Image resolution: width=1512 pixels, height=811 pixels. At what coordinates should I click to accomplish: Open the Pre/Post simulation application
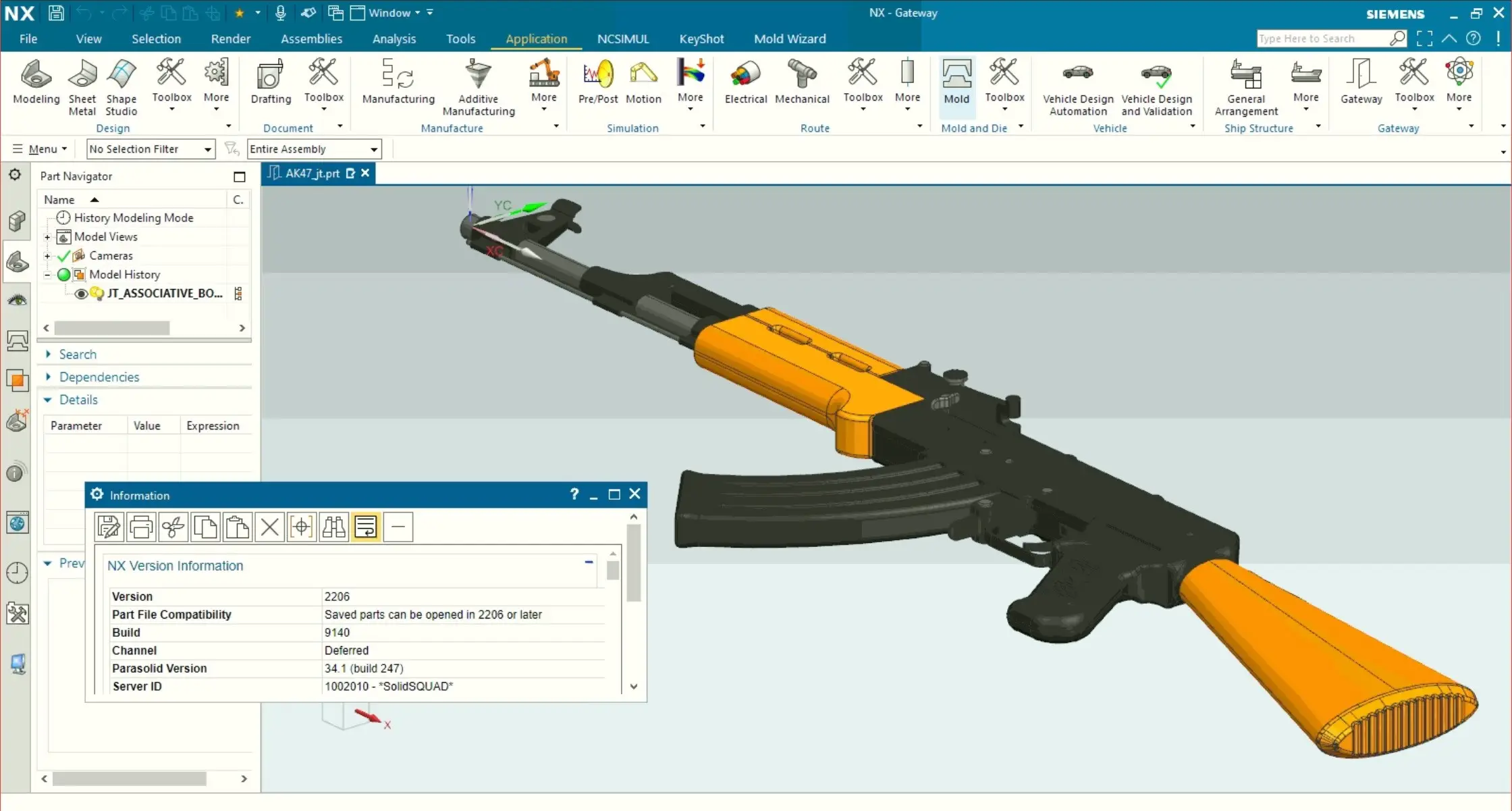(598, 82)
